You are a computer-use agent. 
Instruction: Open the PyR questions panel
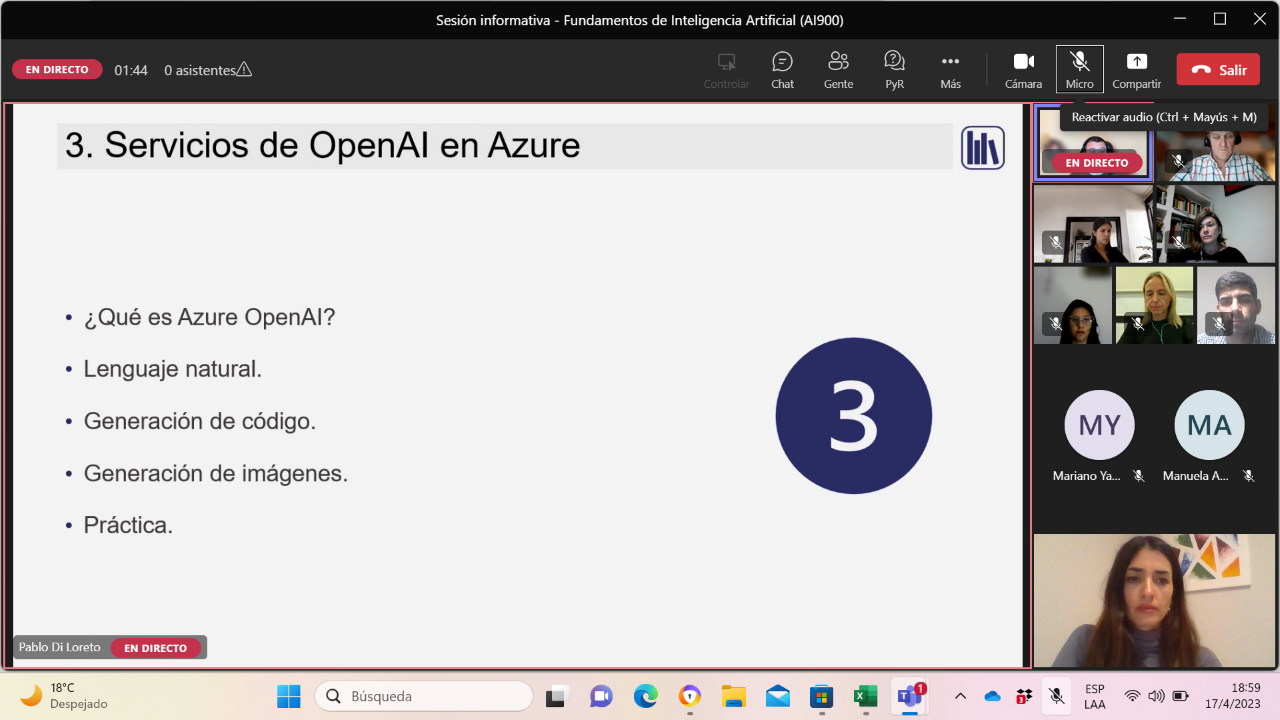point(894,70)
